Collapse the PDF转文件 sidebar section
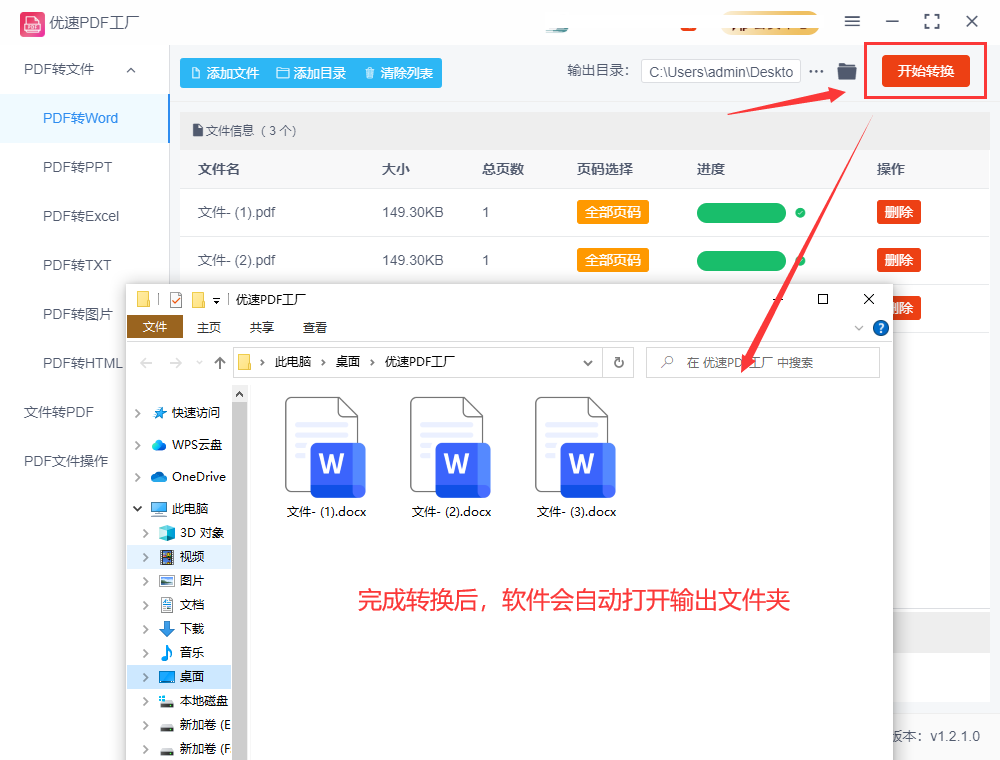This screenshot has width=1000, height=760. 131,70
